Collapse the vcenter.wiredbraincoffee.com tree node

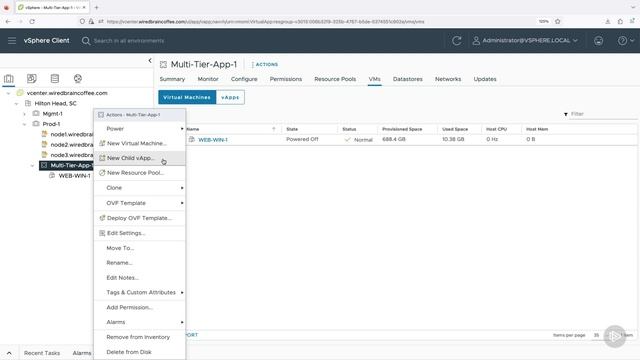[x=8, y=93]
